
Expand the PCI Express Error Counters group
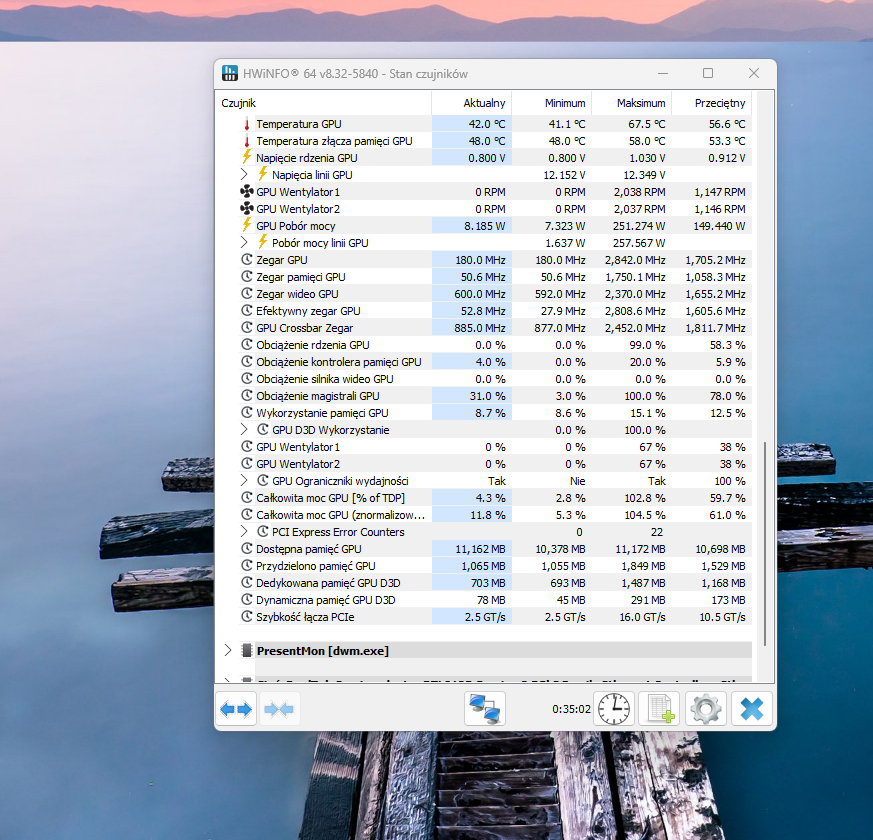tap(245, 532)
